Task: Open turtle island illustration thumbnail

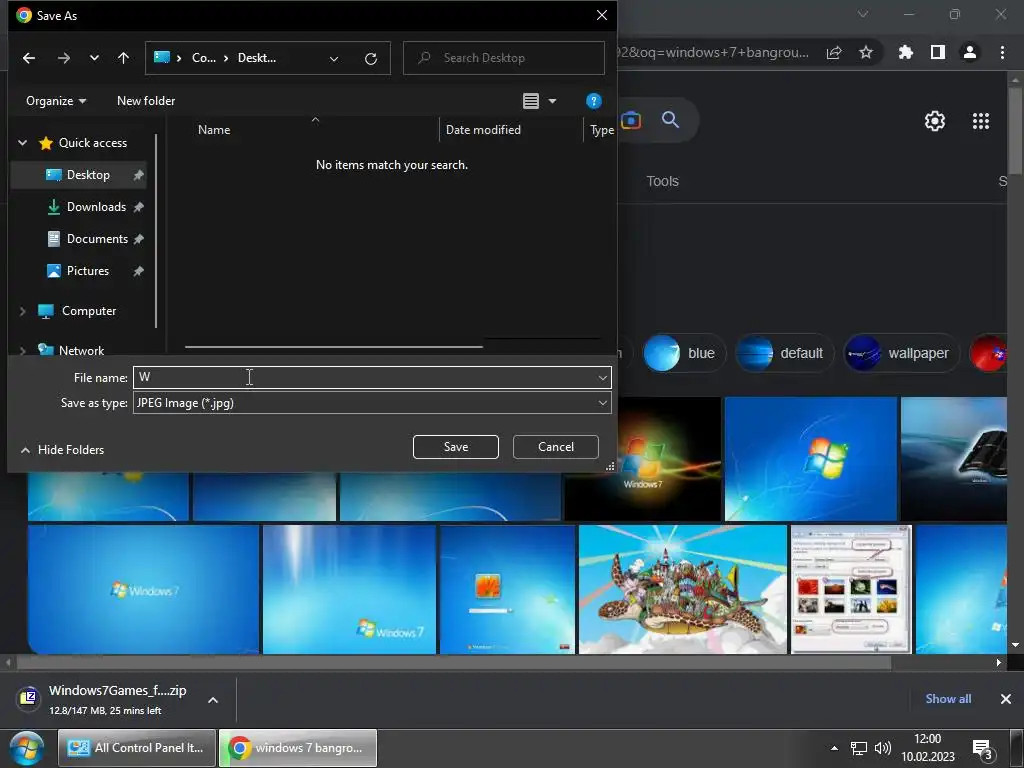Action: 682,589
